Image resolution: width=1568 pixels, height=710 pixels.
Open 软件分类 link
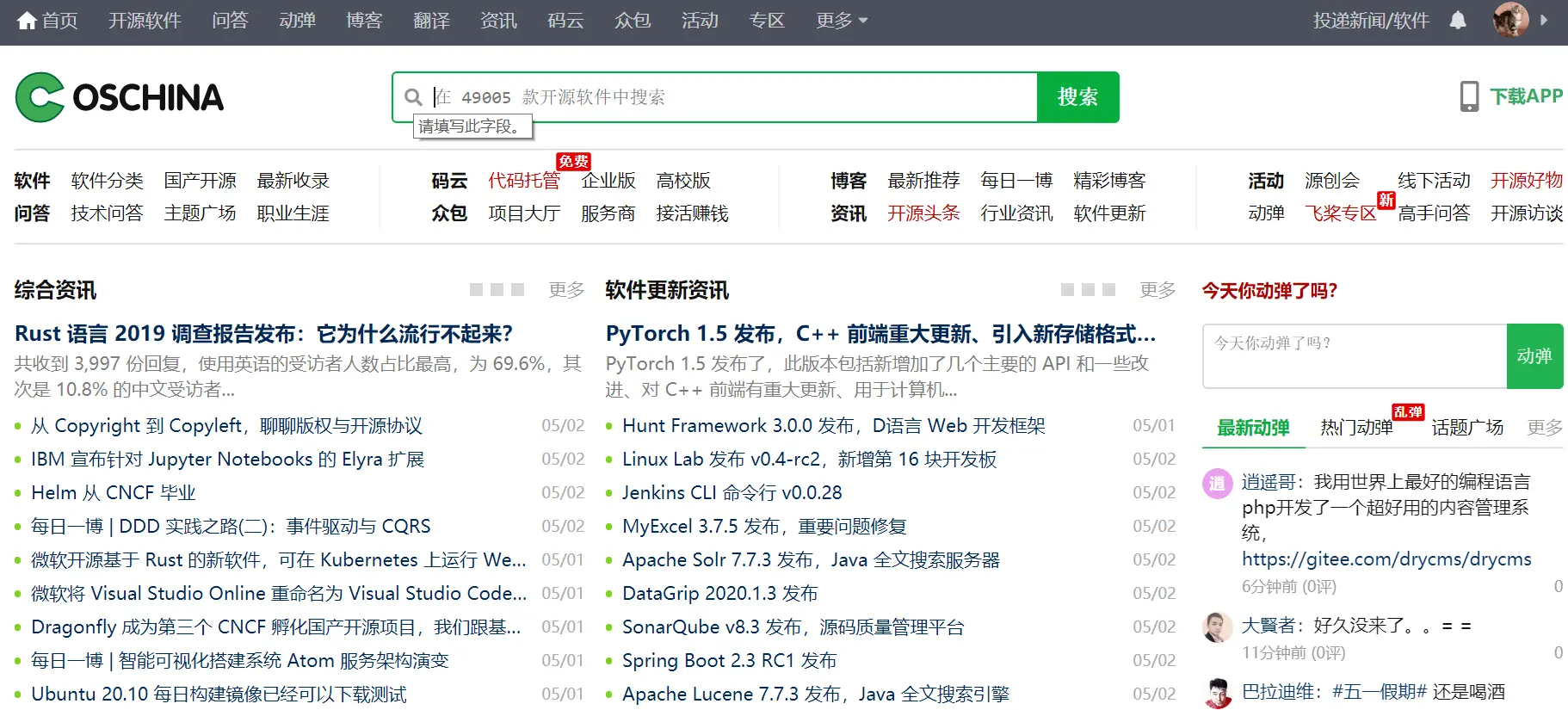(x=107, y=181)
